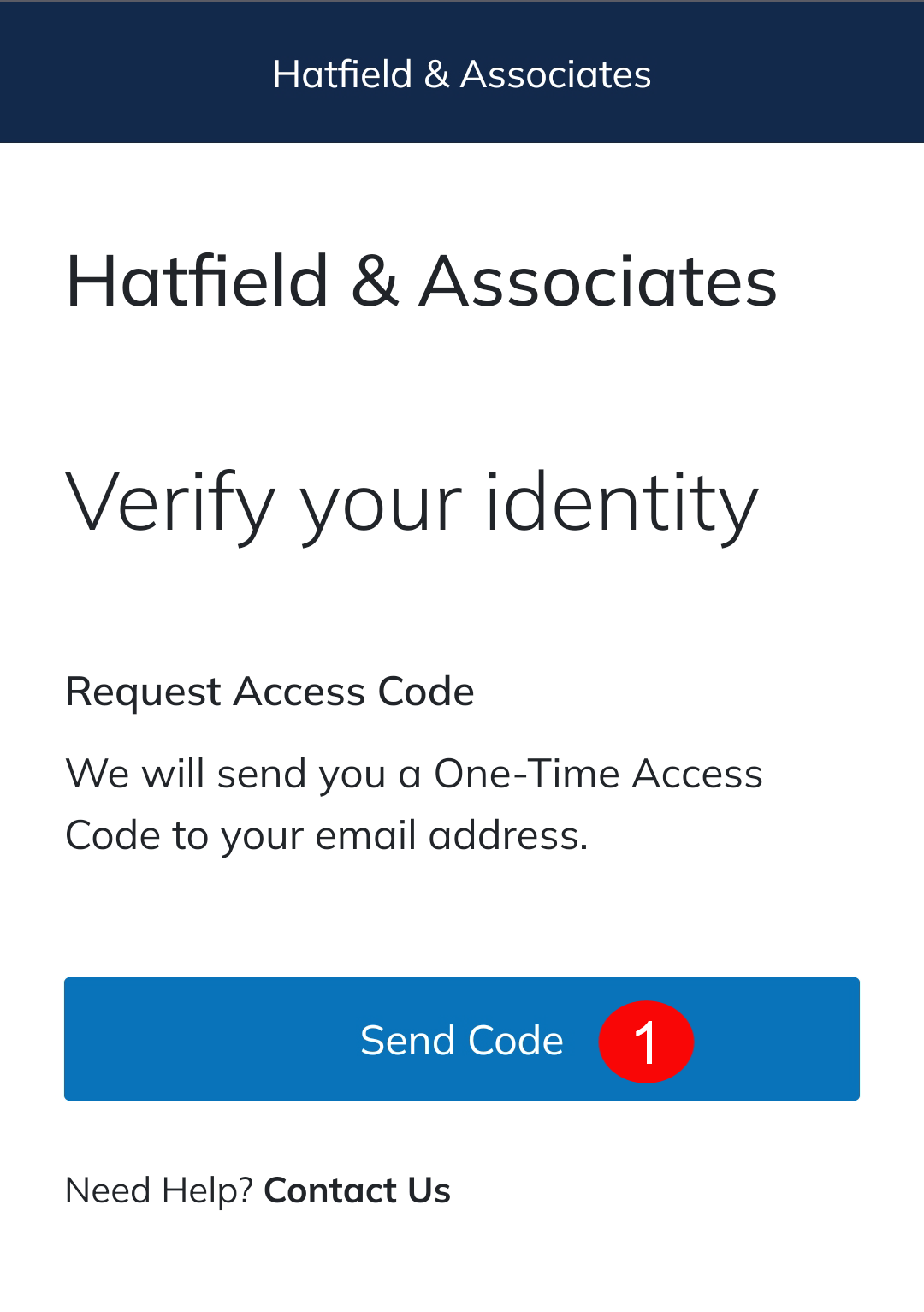This screenshot has height=1312, width=924.
Task: Click the word "Request" in the subheading
Action: pos(143,692)
